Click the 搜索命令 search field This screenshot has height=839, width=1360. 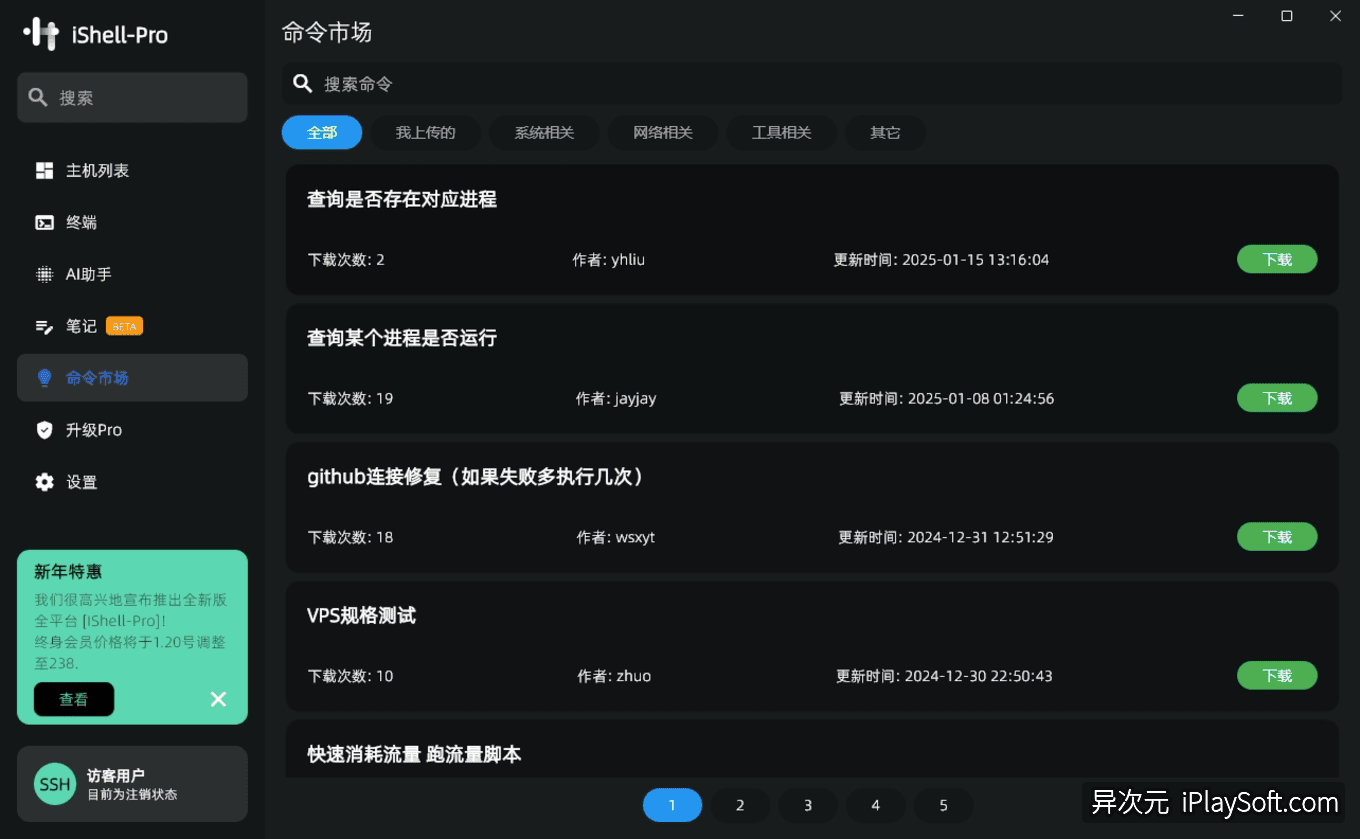pyautogui.click(x=700, y=84)
